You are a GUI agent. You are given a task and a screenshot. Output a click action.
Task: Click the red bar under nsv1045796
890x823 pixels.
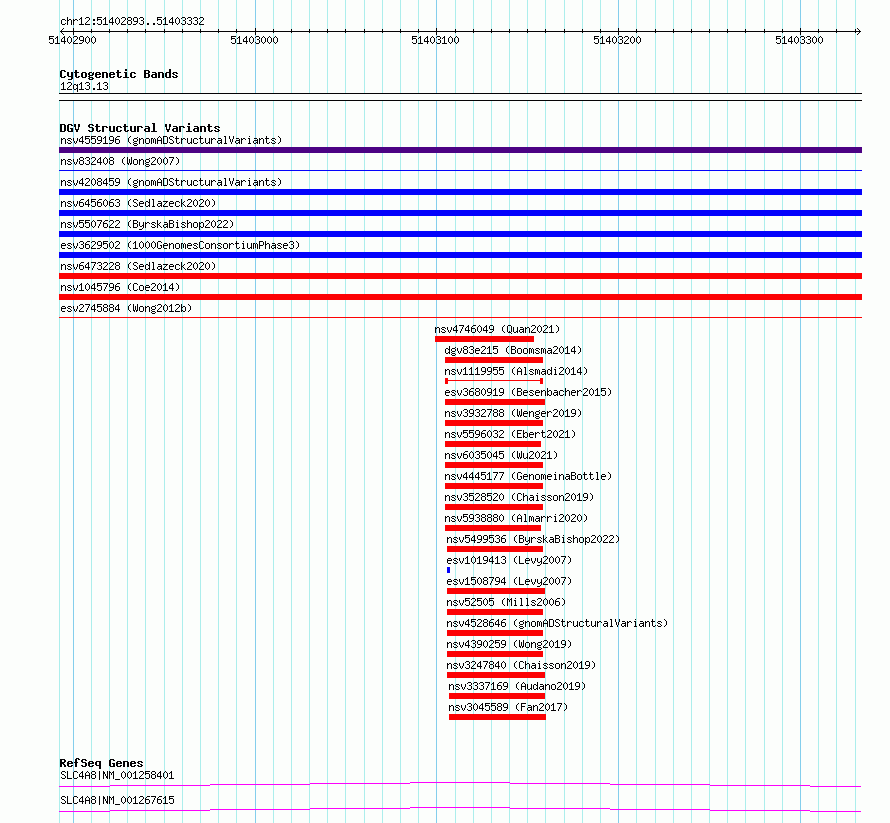pos(460,297)
